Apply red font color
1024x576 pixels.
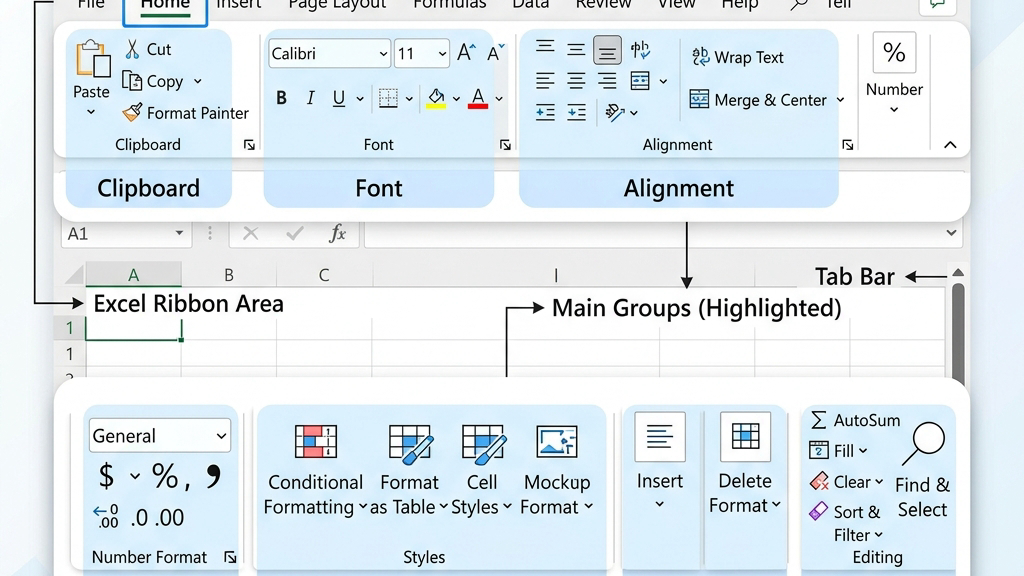478,98
